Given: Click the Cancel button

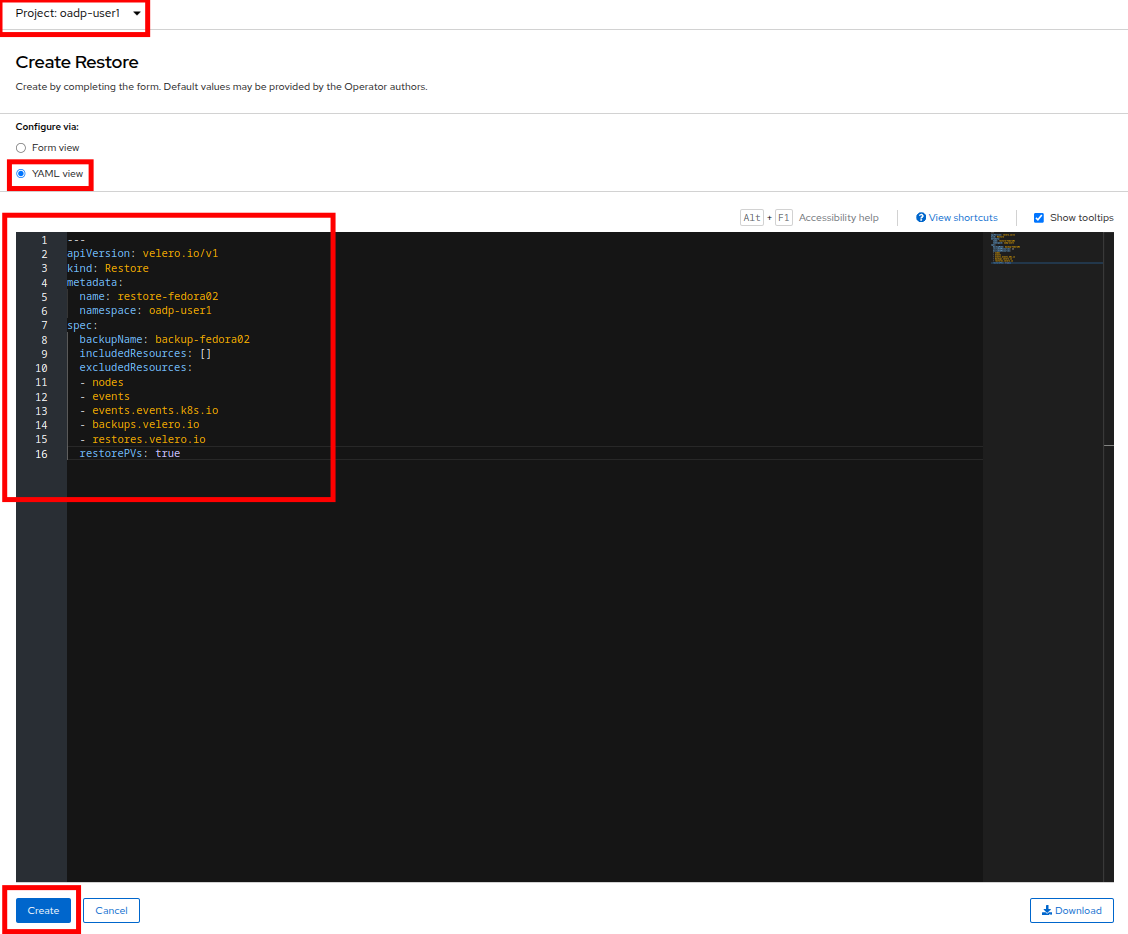Looking at the screenshot, I should coord(111,910).
